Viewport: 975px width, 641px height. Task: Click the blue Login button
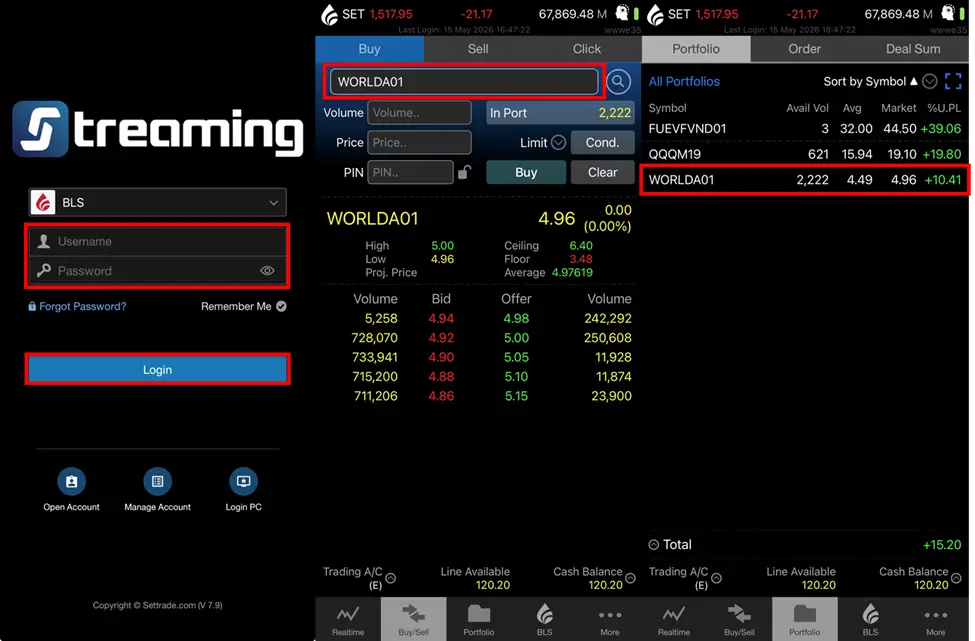pos(157,369)
